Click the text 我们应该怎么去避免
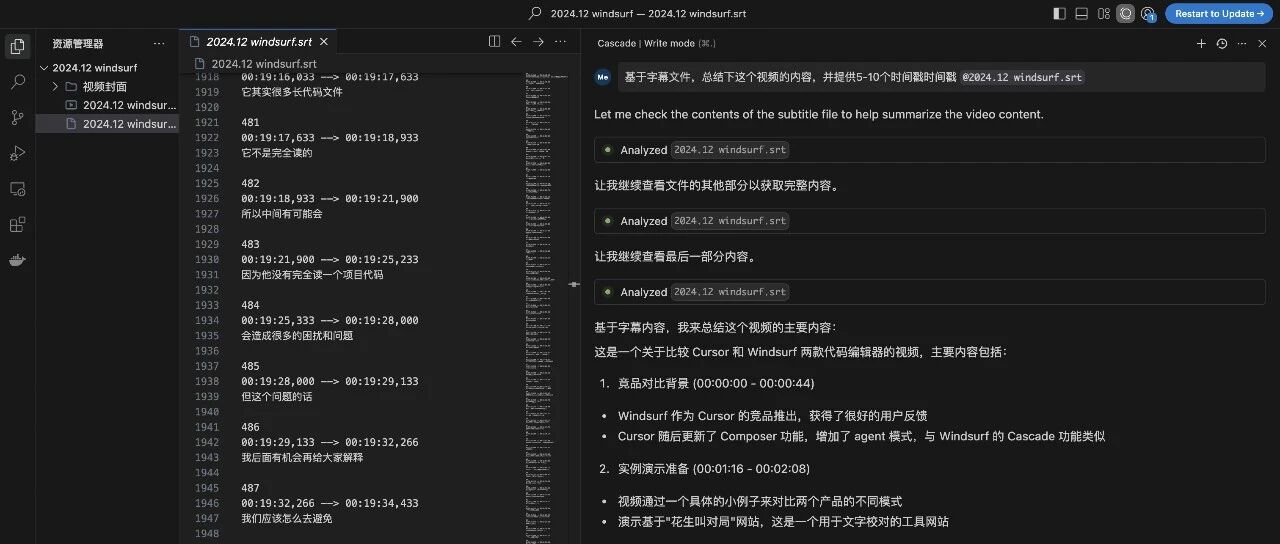 [287, 519]
